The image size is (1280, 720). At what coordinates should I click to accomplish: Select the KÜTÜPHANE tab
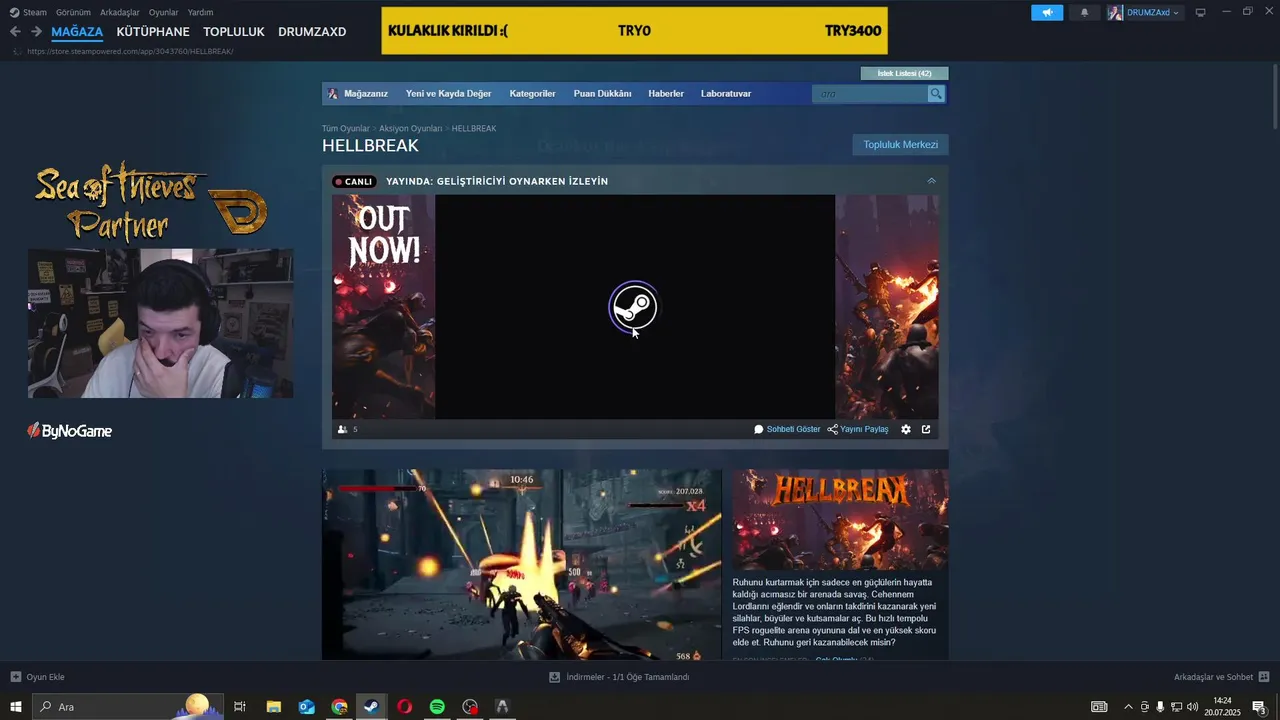point(153,32)
